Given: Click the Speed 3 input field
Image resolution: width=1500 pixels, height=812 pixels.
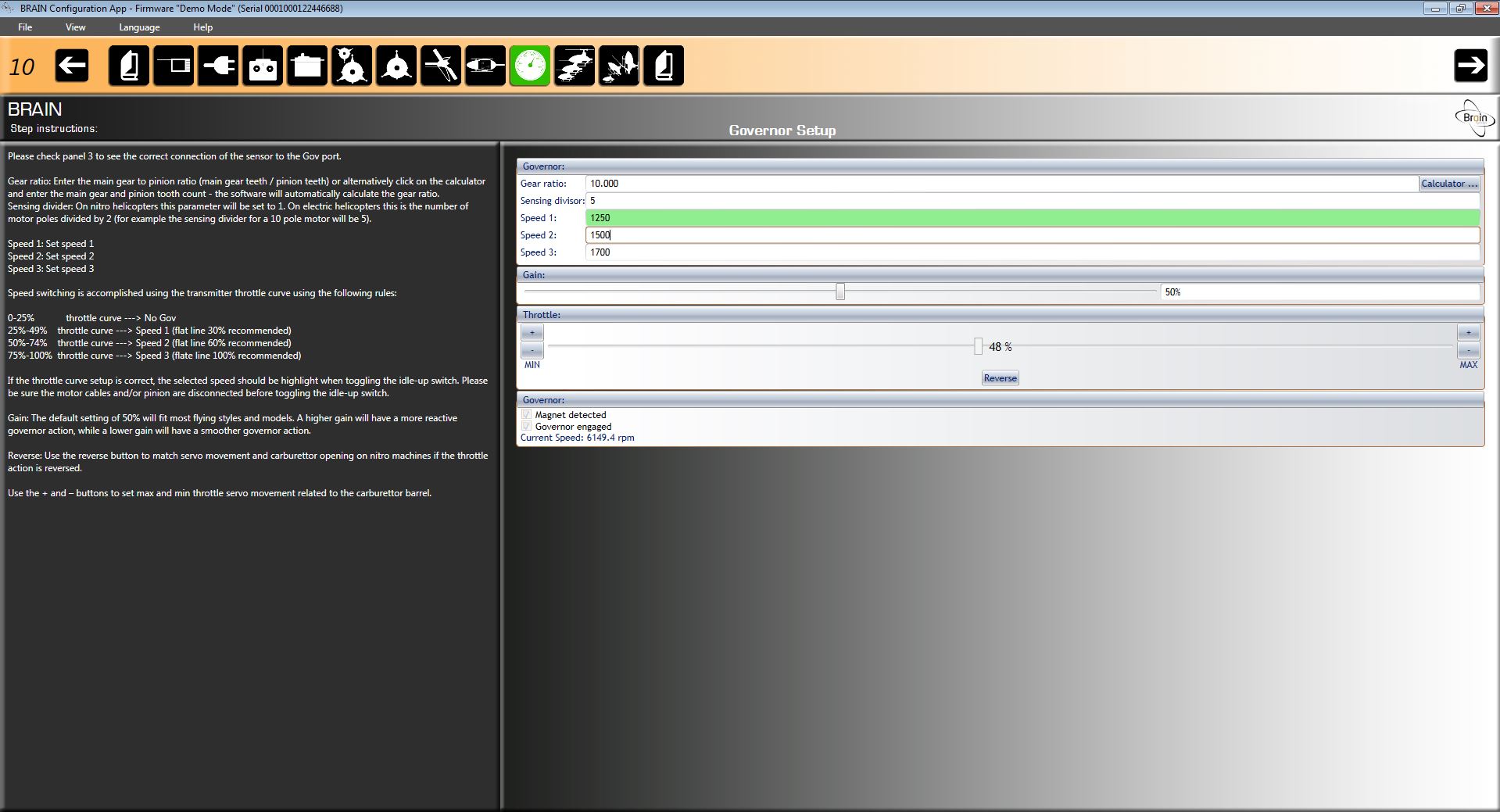Looking at the screenshot, I should point(1032,252).
